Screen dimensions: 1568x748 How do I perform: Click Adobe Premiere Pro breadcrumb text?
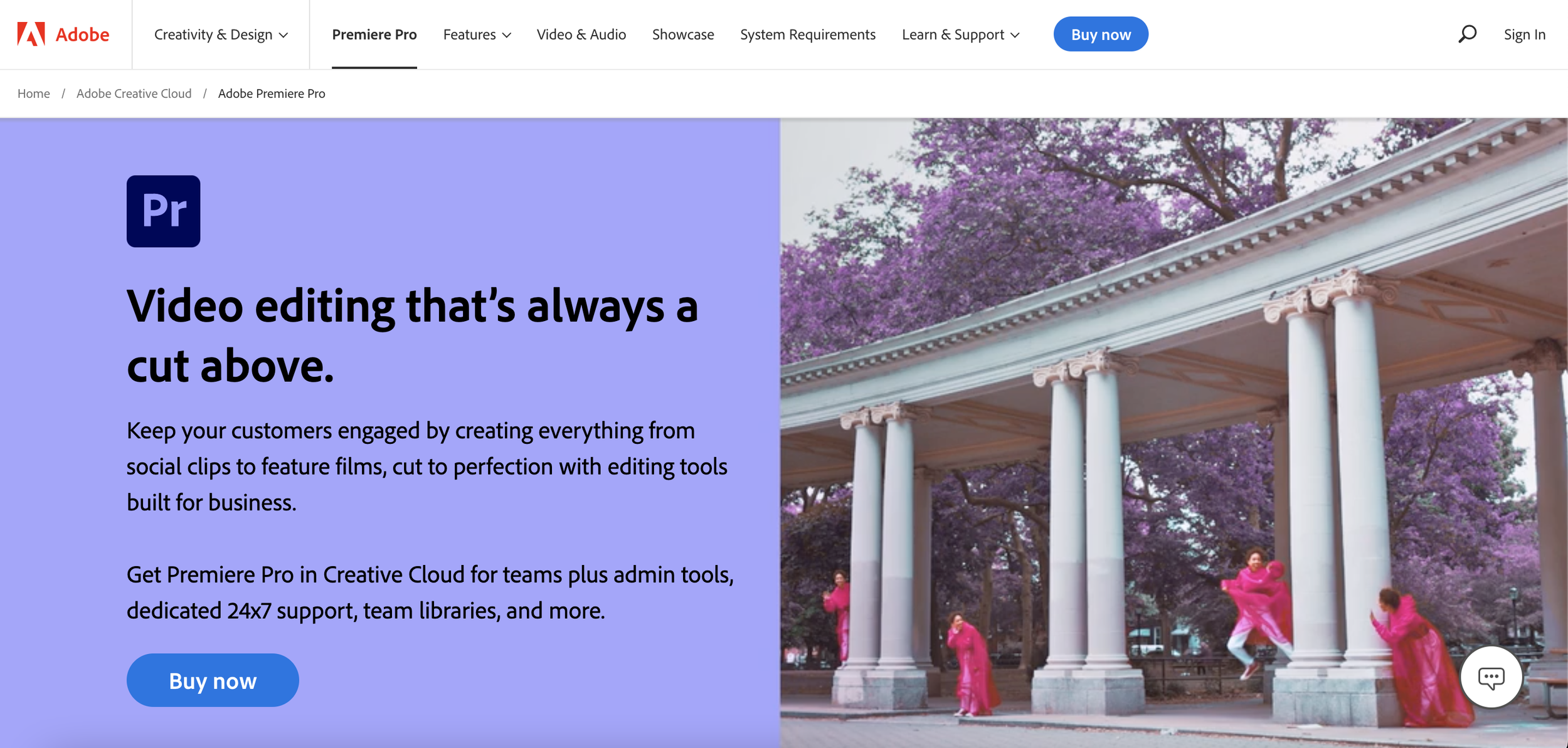pos(271,93)
